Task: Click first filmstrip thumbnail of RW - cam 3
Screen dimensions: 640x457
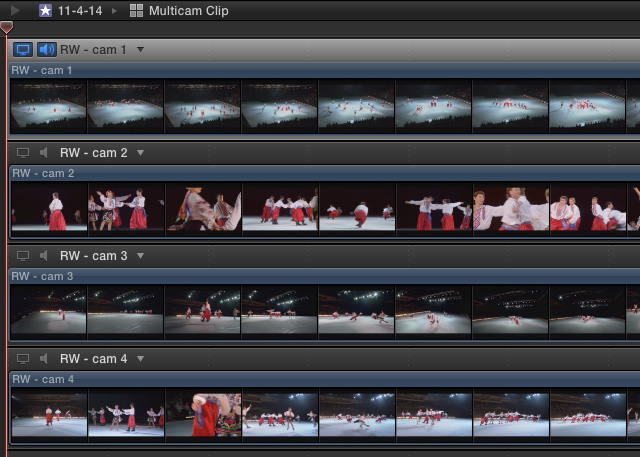Action: (49, 312)
